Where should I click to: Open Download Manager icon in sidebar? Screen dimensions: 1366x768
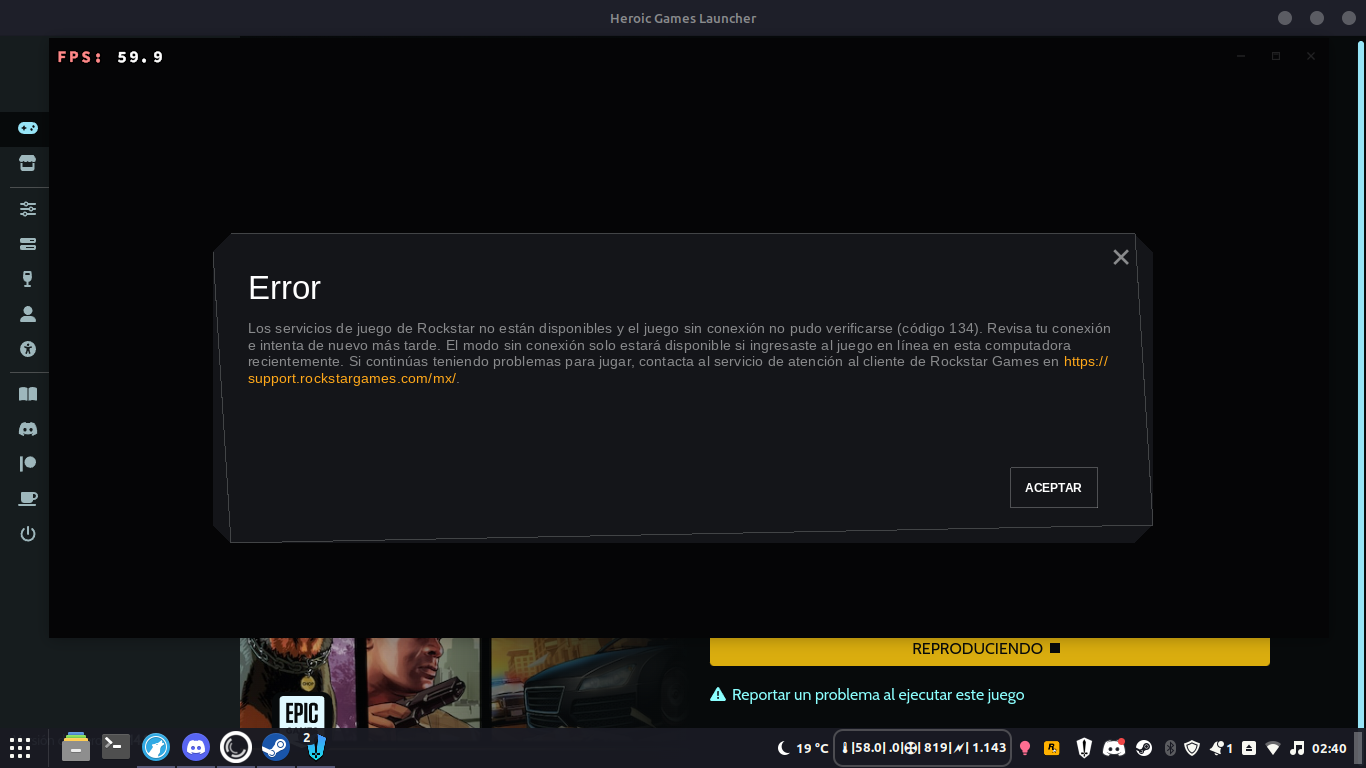tap(28, 244)
